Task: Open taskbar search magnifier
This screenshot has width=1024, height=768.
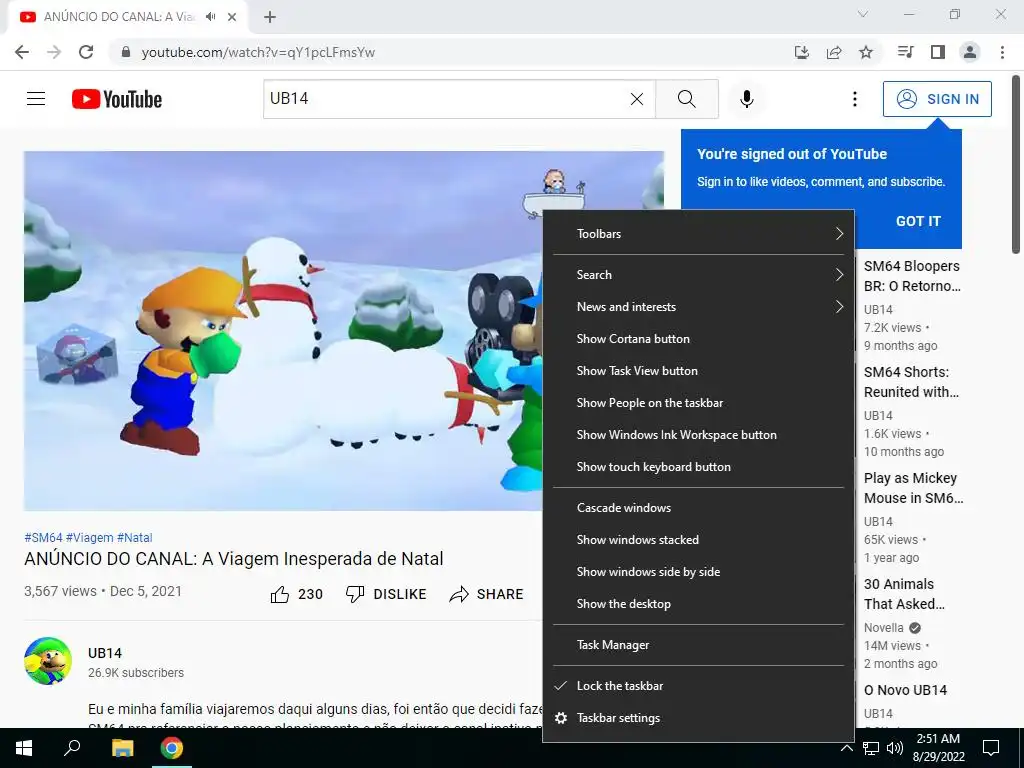Action: pyautogui.click(x=72, y=748)
